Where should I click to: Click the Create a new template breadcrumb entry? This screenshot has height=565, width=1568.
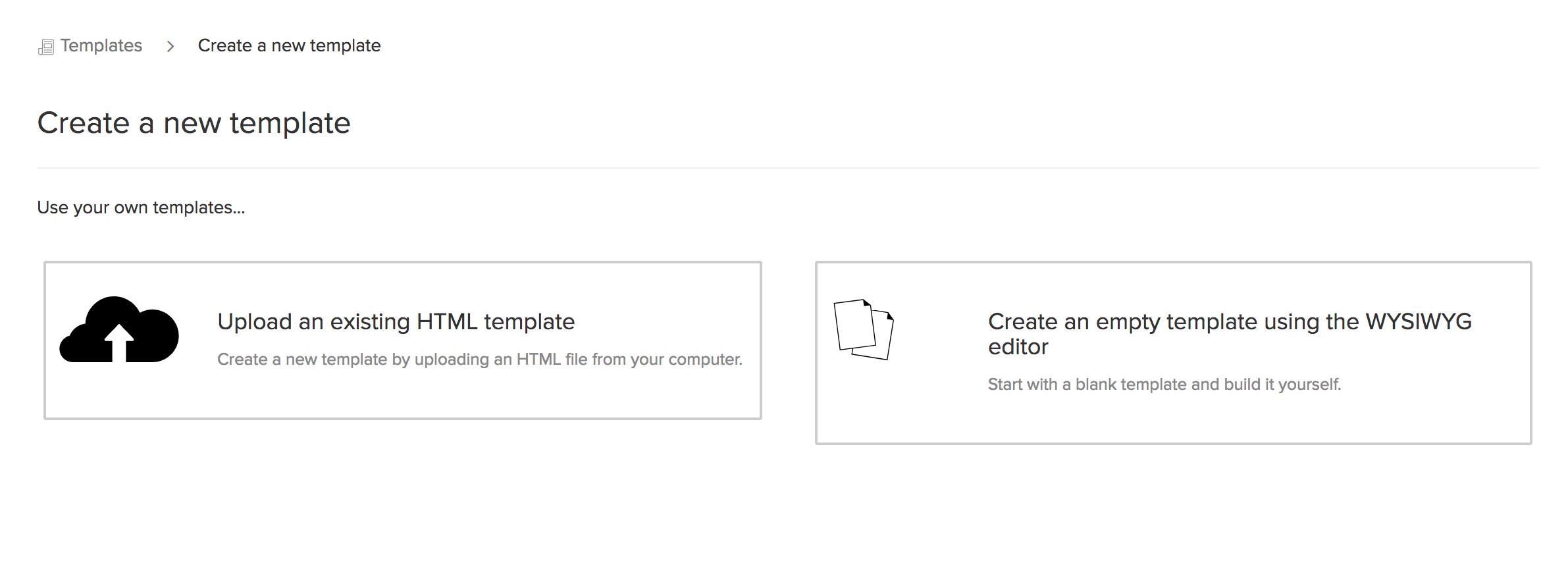[x=290, y=45]
